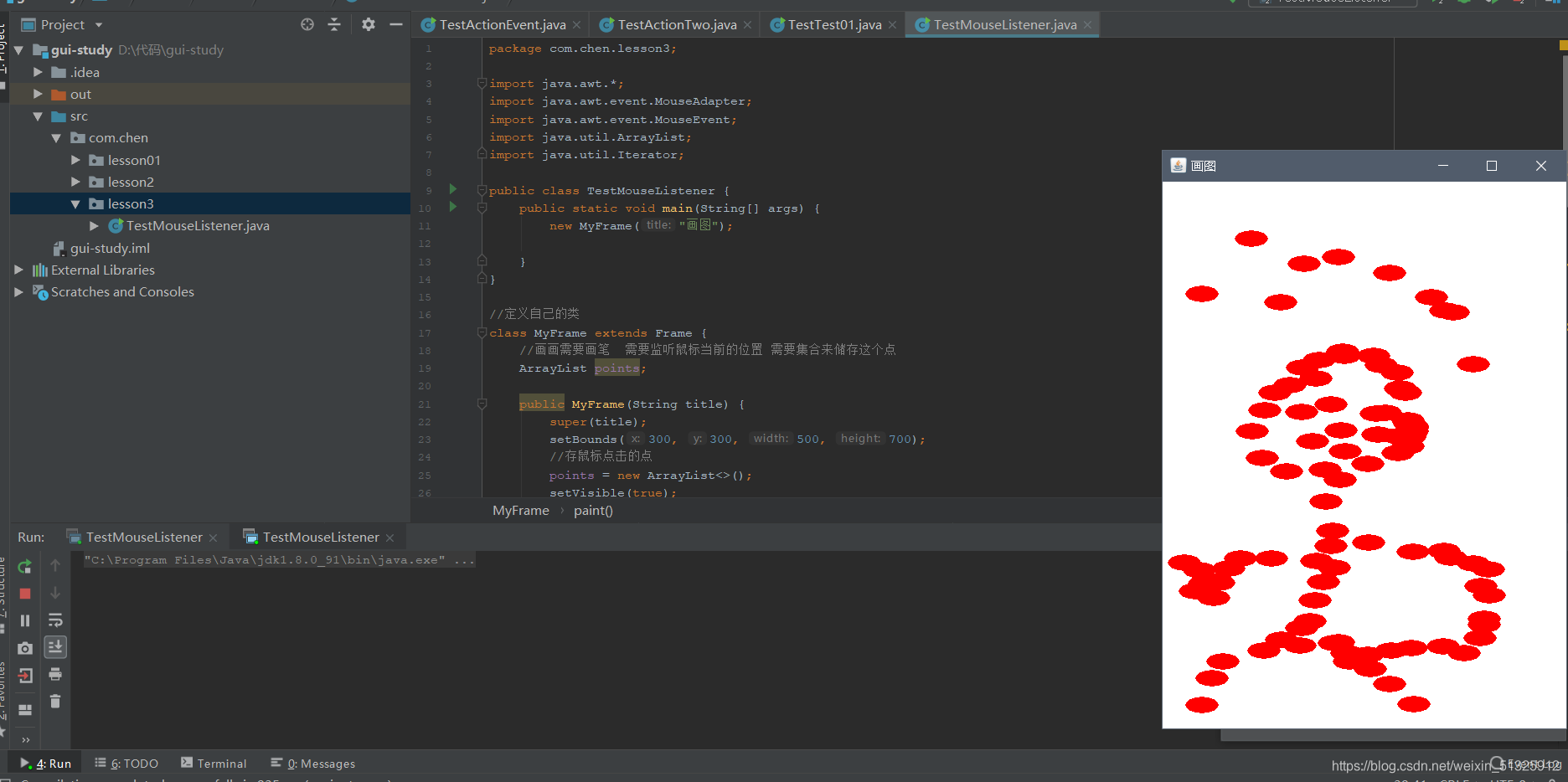Viewport: 1568px width, 782px height.
Task: Click the Pause output icon
Action: coord(25,620)
